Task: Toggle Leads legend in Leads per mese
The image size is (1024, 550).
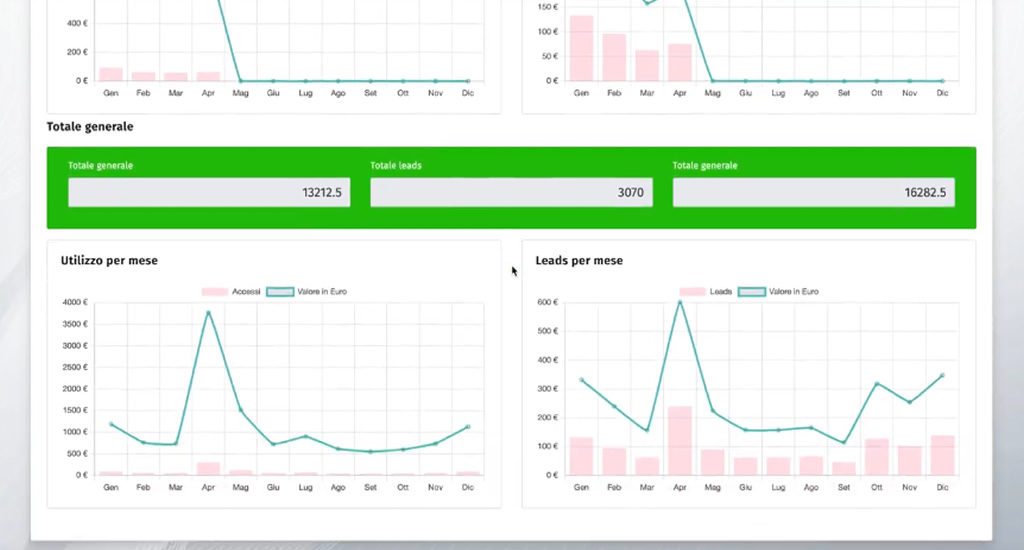Action: [x=706, y=291]
